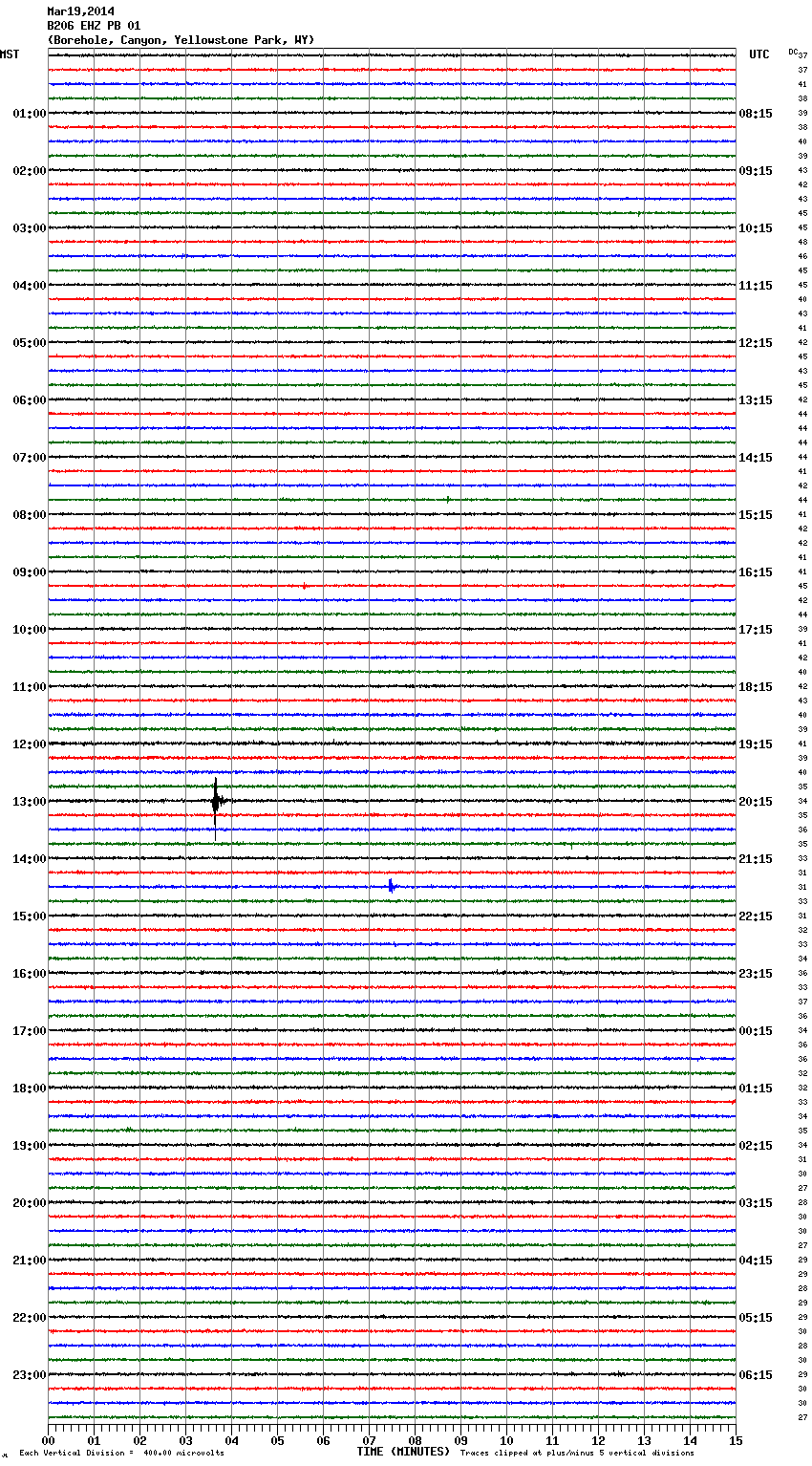812x1466 pixels.
Task: Click the date heading Mar19,2014
Action: [80, 11]
